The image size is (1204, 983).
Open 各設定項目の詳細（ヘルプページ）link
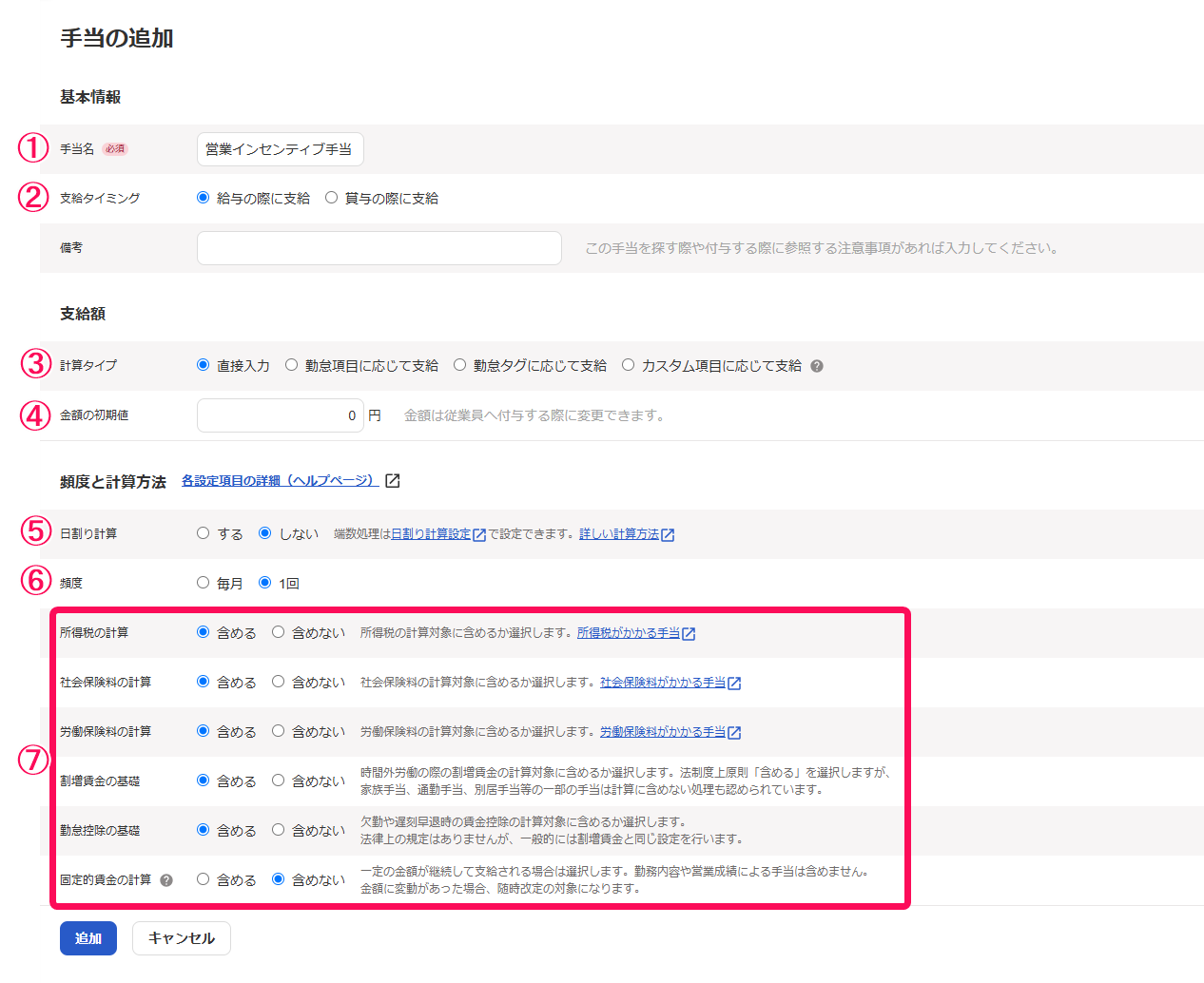coord(281,481)
